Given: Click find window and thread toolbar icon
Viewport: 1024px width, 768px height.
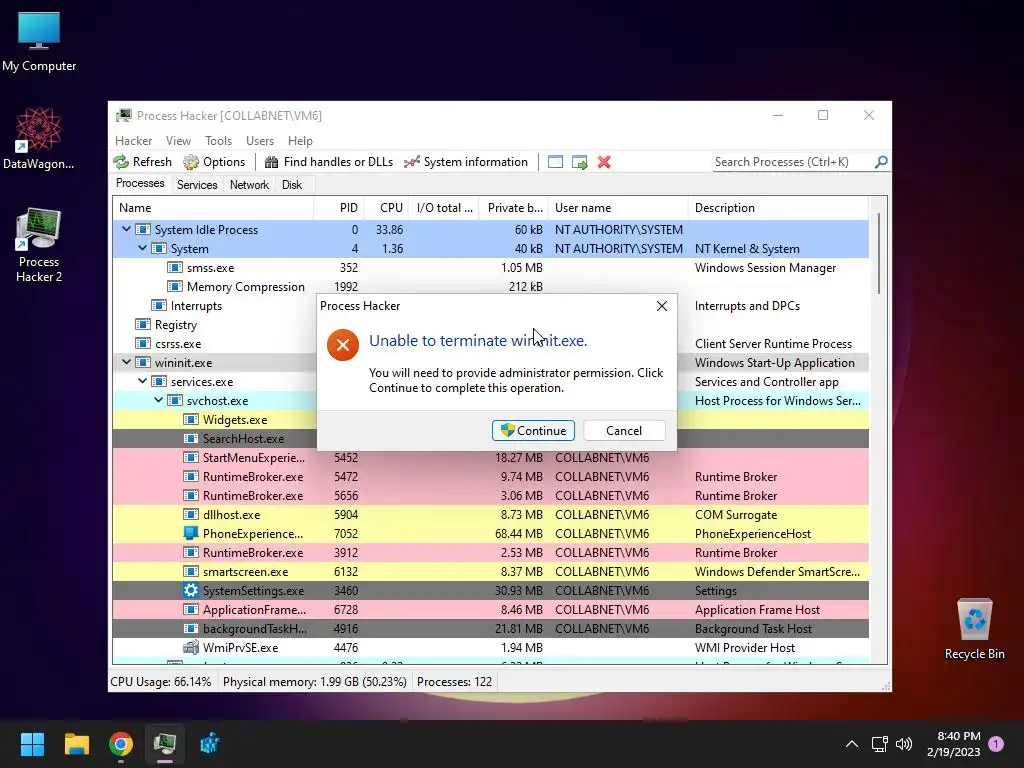Looking at the screenshot, I should [579, 162].
